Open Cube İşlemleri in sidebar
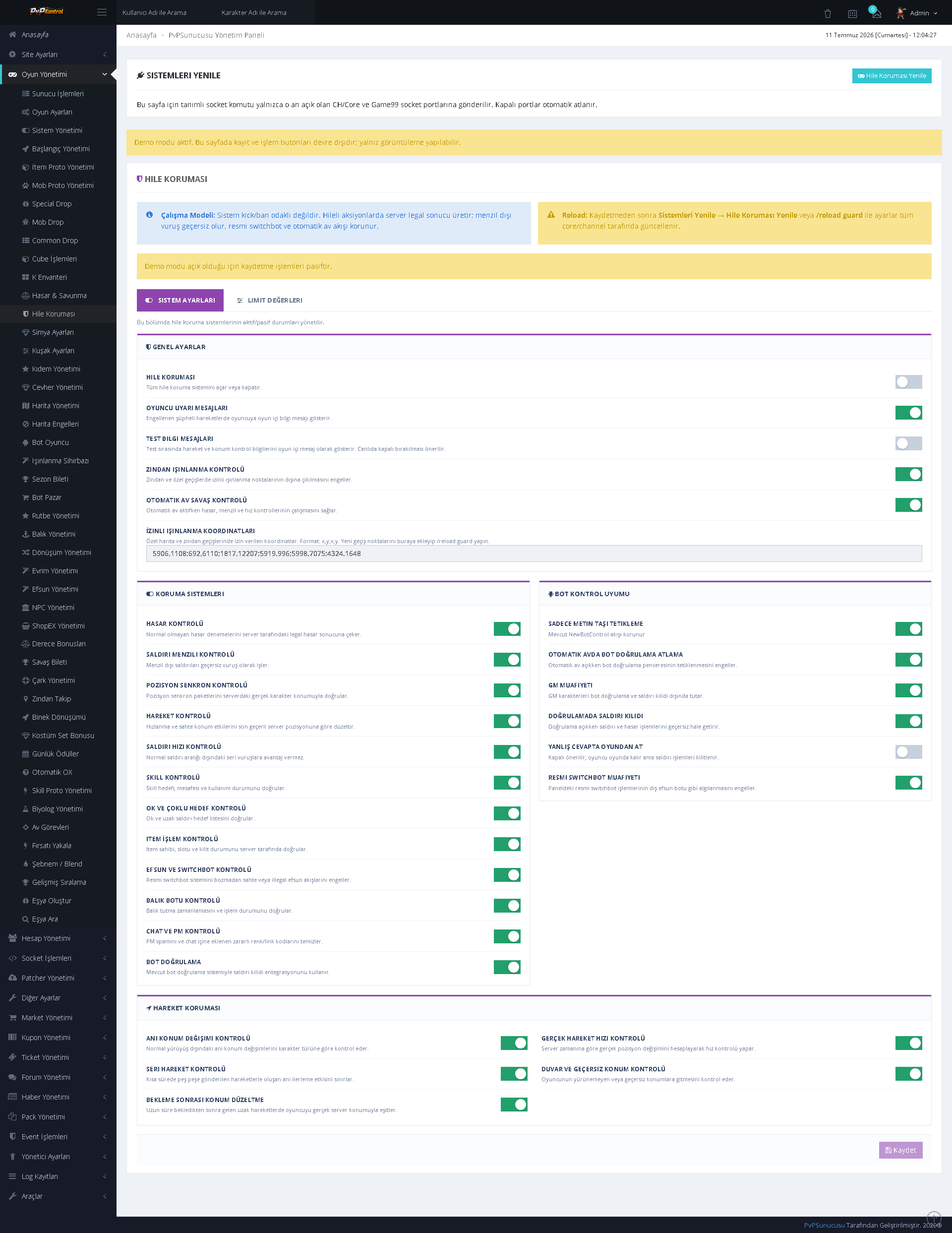 [x=58, y=259]
